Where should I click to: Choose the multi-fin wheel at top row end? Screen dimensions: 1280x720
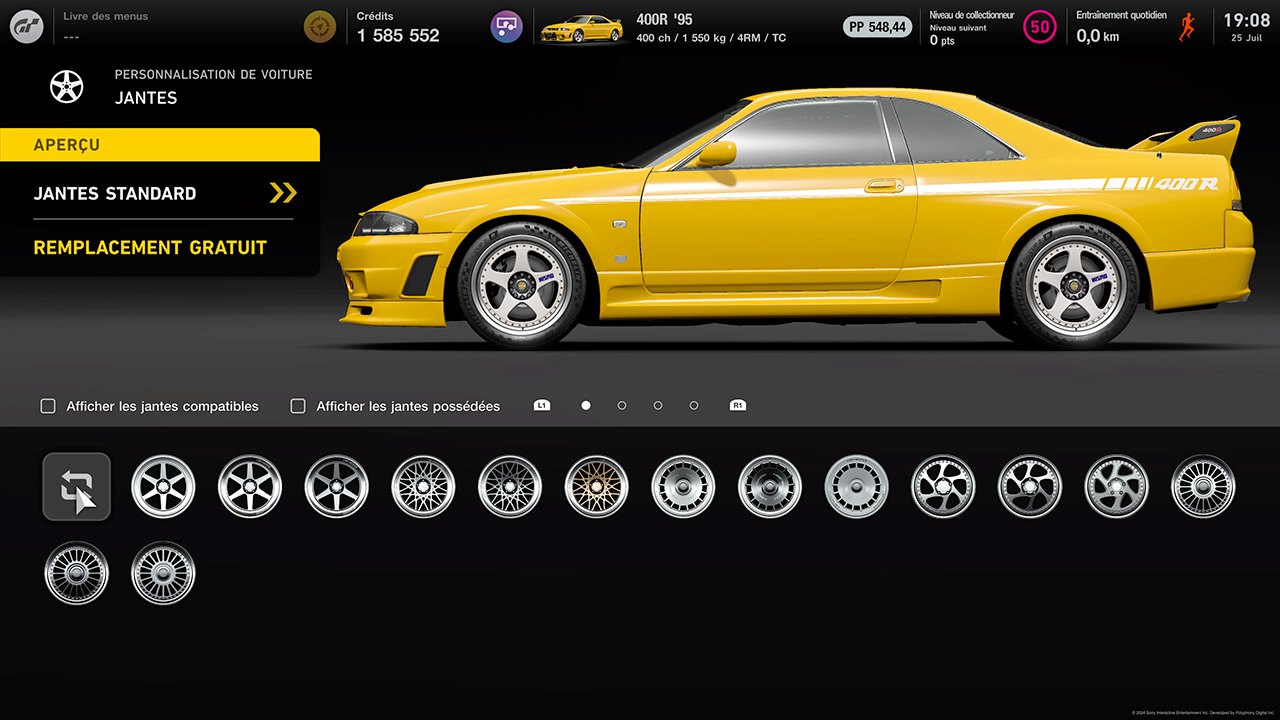[x=1203, y=487]
